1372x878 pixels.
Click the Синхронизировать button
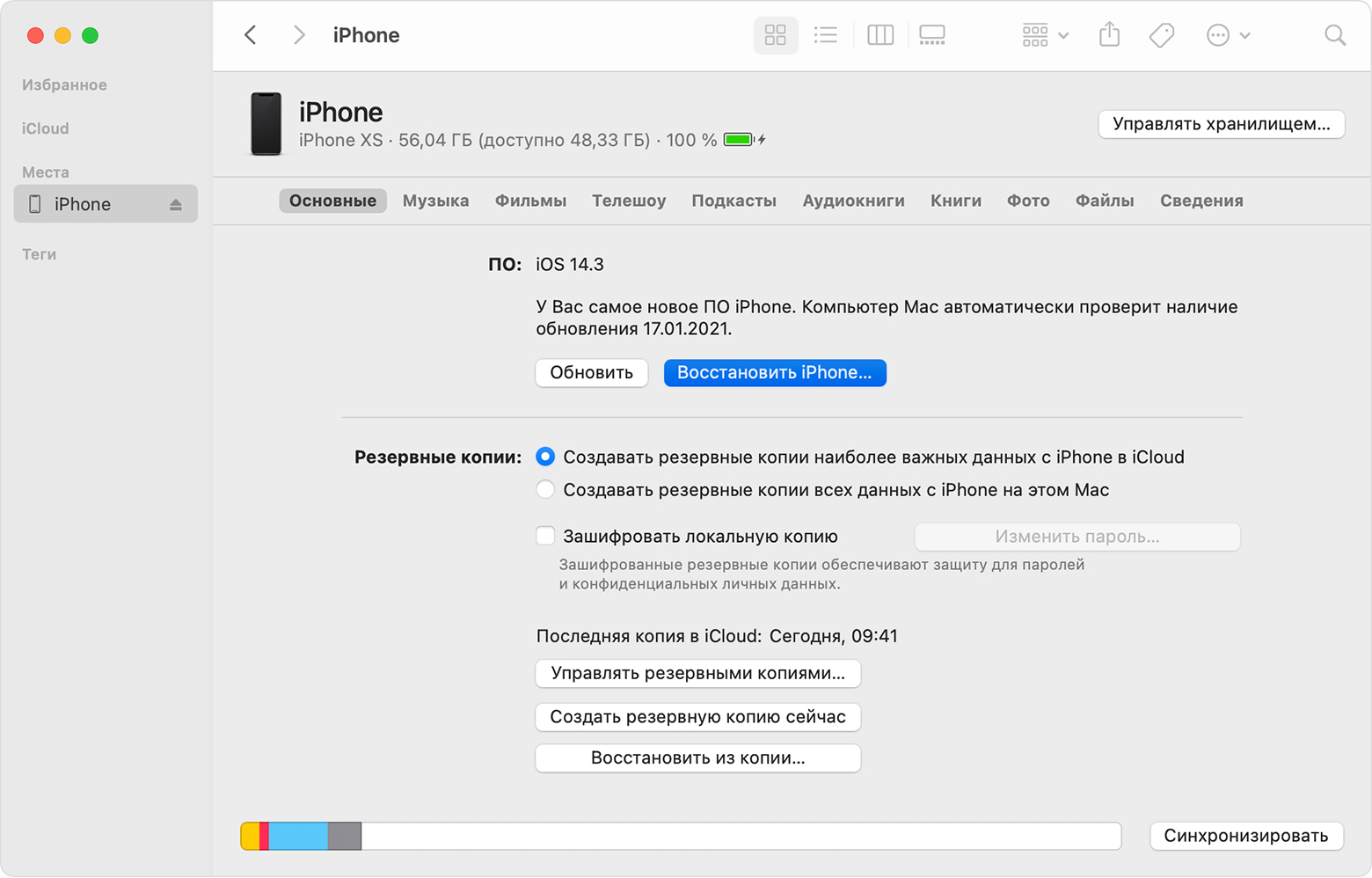[1246, 836]
